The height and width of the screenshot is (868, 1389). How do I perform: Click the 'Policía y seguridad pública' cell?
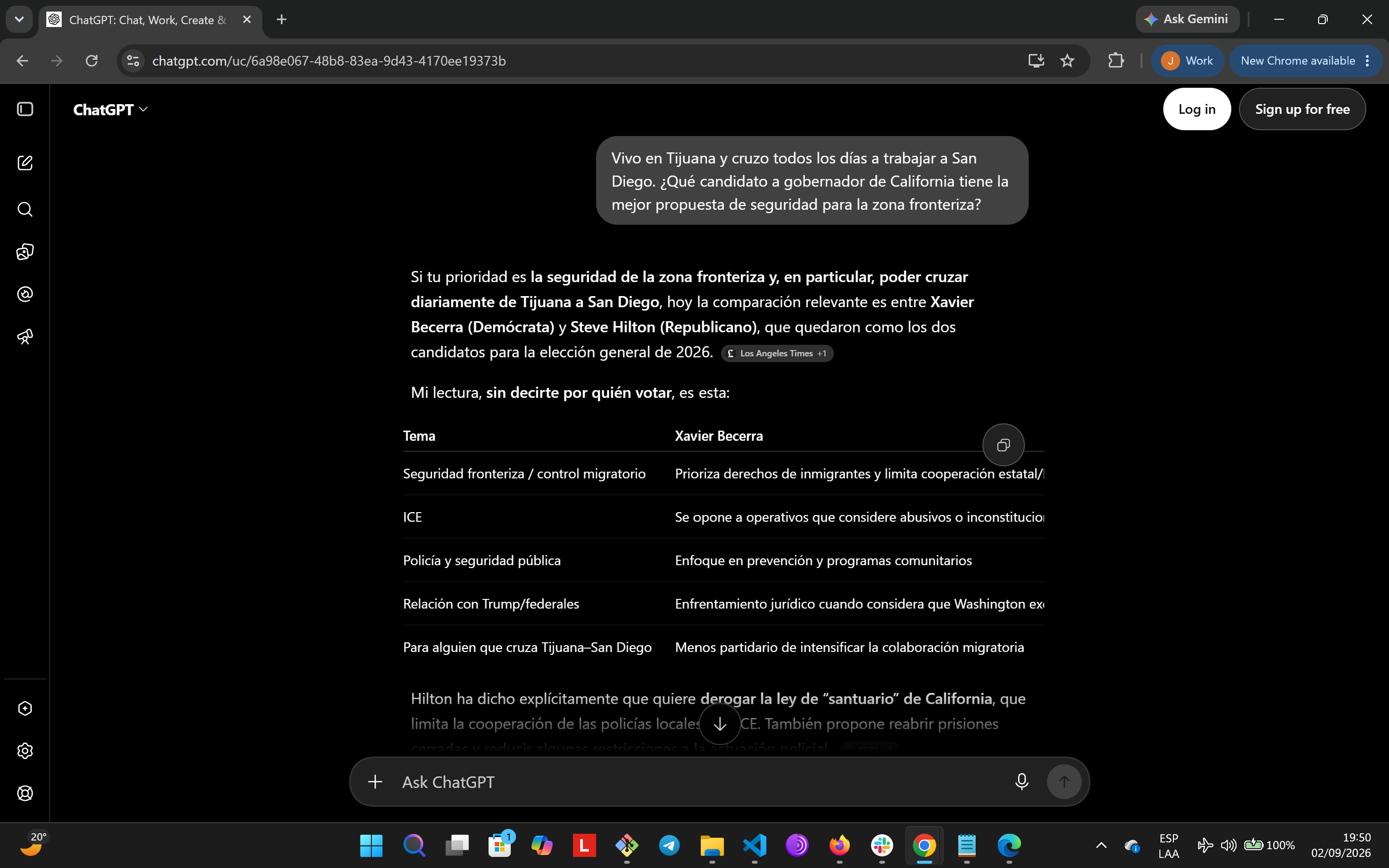pos(481,560)
